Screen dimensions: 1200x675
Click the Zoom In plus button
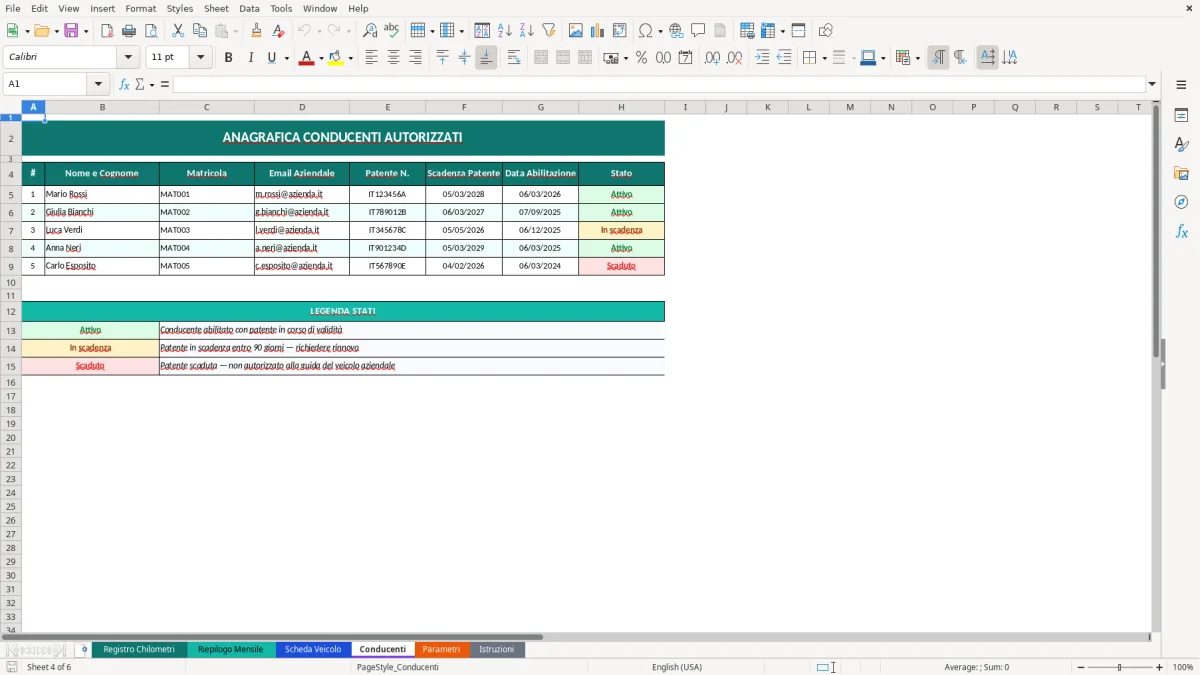[x=1159, y=667]
